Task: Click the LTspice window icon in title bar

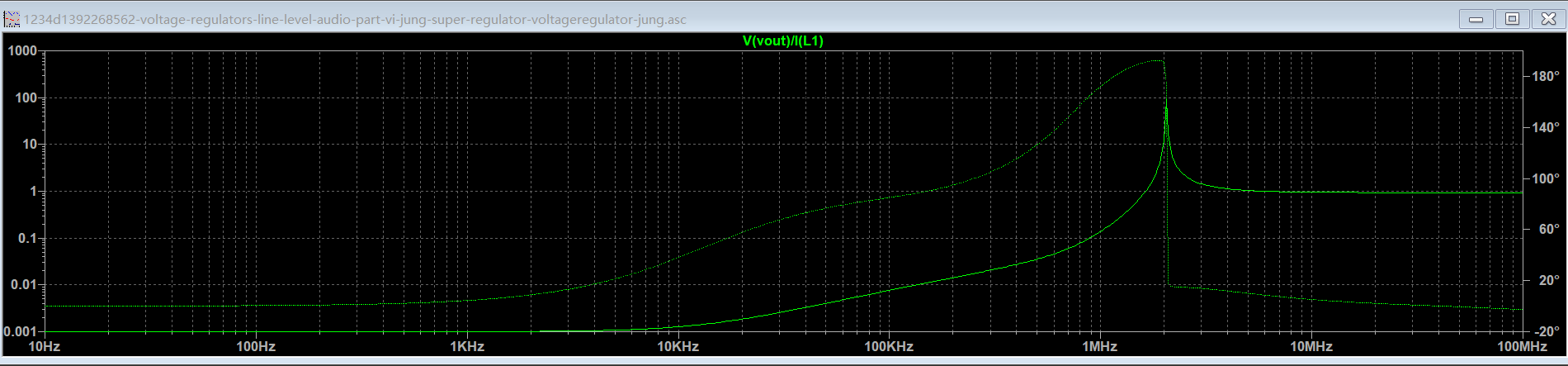Action: (x=12, y=19)
